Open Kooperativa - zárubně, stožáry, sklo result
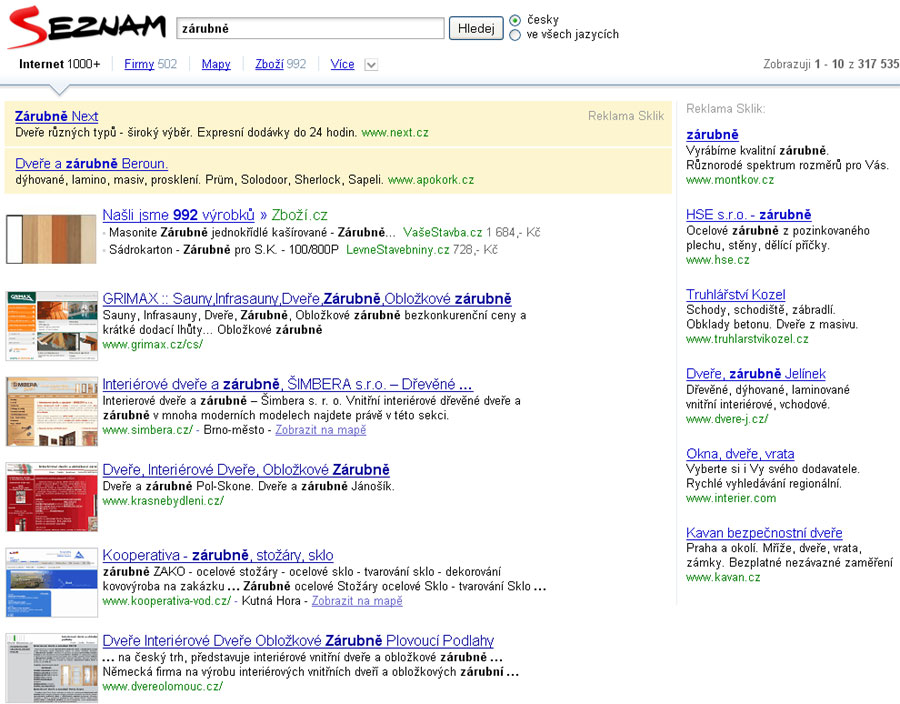The image size is (900, 704). coord(218,555)
